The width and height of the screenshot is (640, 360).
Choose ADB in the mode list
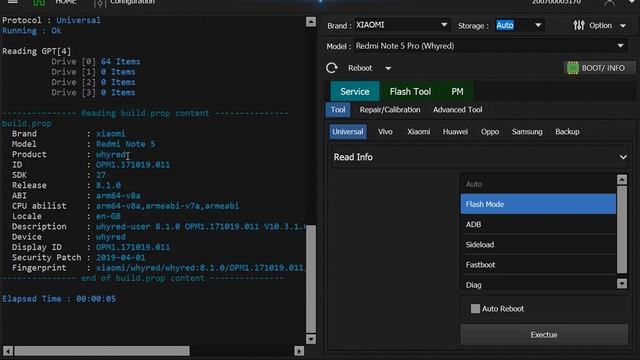(x=538, y=224)
